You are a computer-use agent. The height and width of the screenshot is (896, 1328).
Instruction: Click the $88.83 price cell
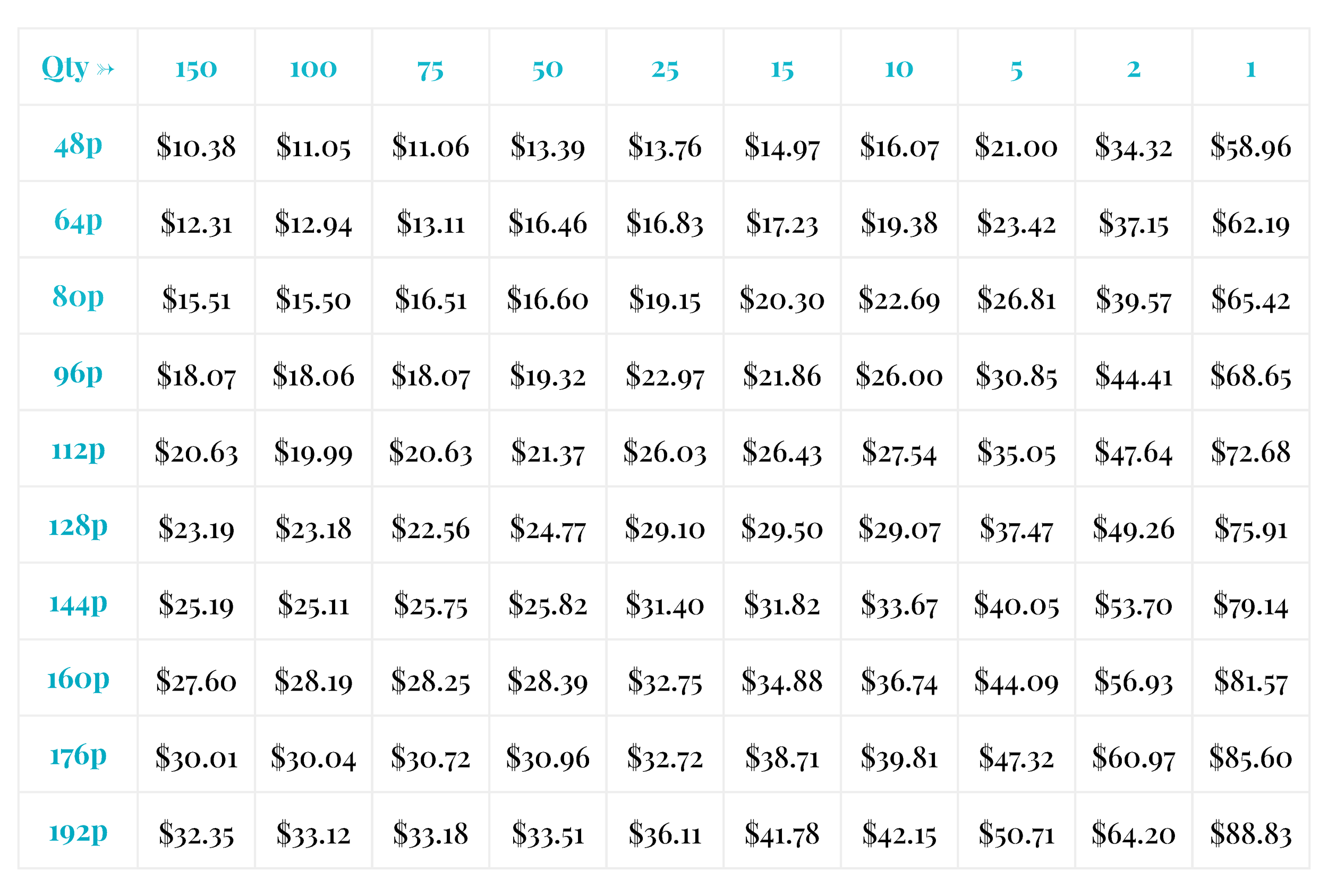point(1251,834)
